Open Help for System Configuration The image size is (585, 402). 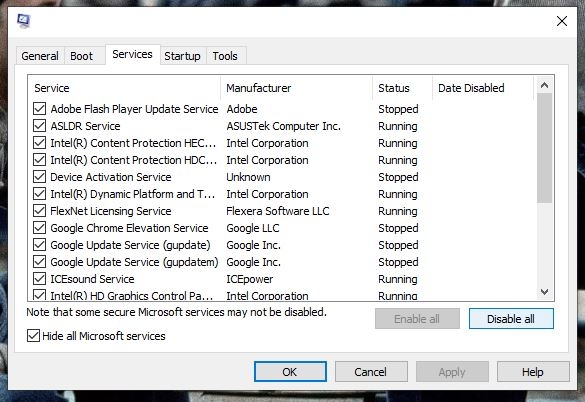click(x=533, y=372)
